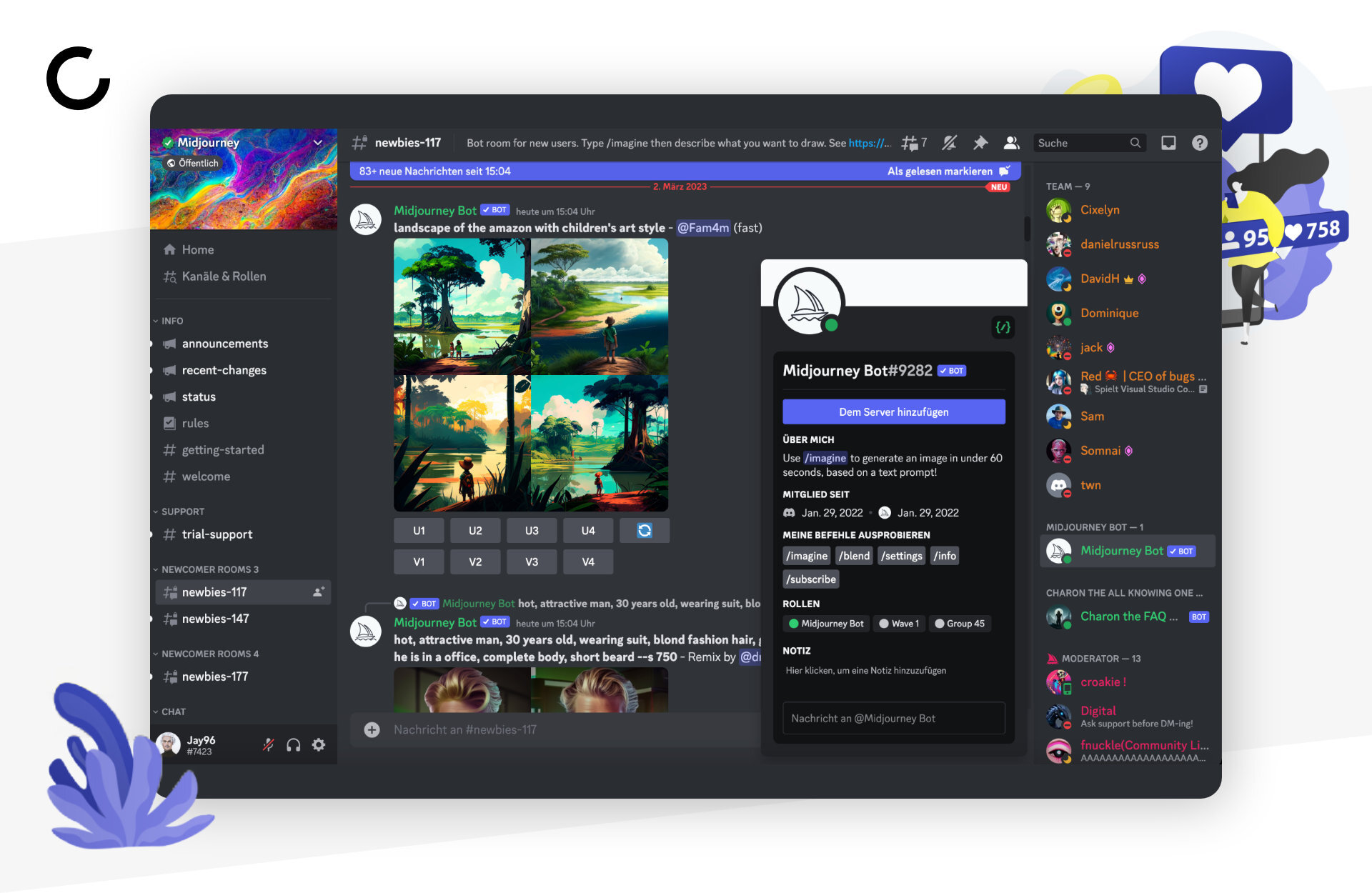
Task: Collapse NEWCOMER ROOMS 4 category
Action: pyautogui.click(x=206, y=654)
